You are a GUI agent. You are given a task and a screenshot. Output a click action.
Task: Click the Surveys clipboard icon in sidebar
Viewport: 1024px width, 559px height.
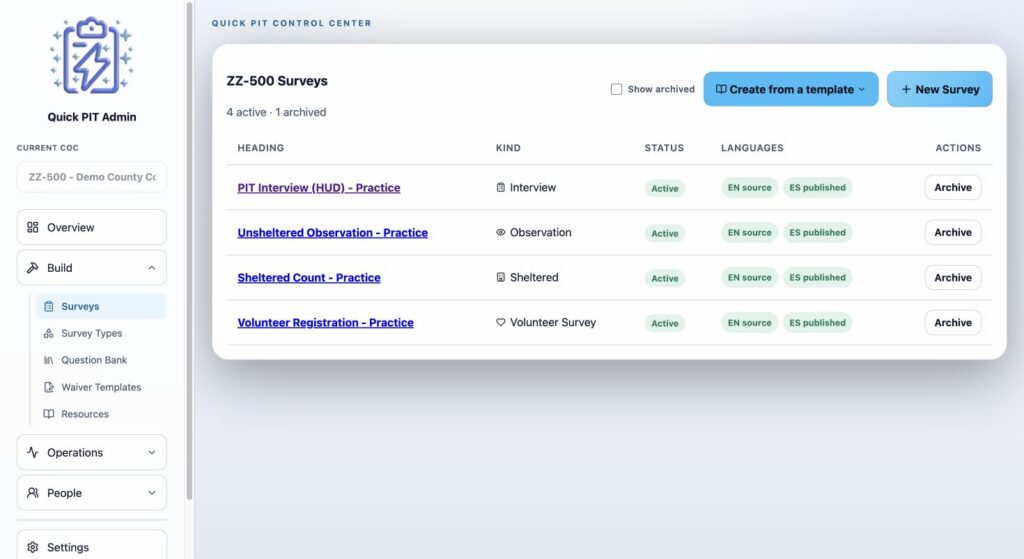point(49,306)
